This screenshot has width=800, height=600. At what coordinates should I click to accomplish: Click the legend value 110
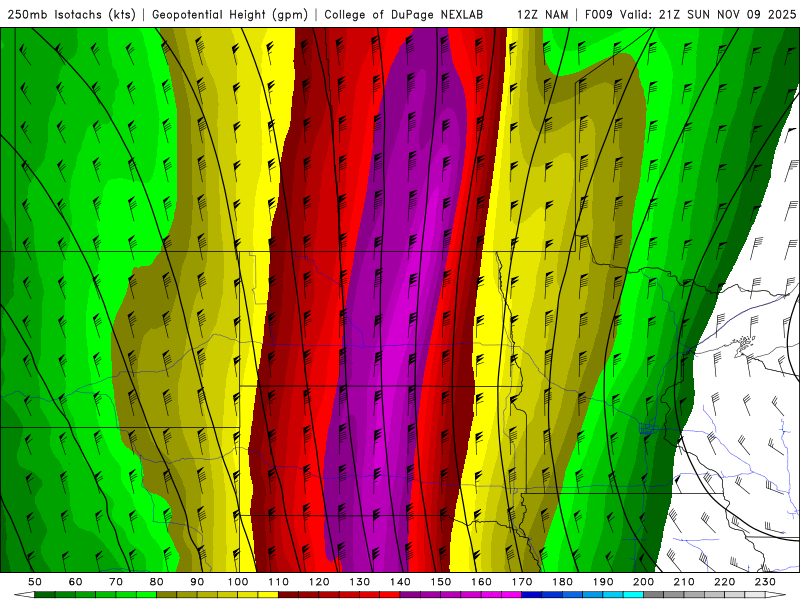point(279,582)
